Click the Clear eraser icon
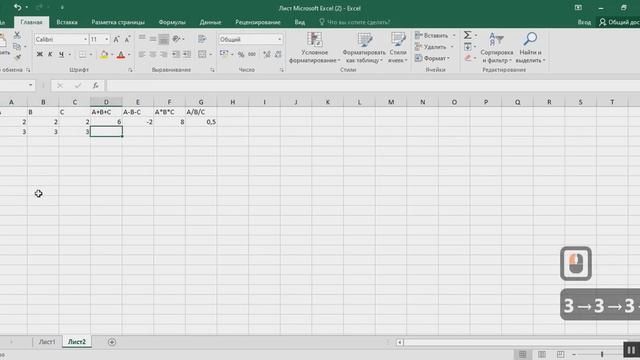 click(x=468, y=58)
